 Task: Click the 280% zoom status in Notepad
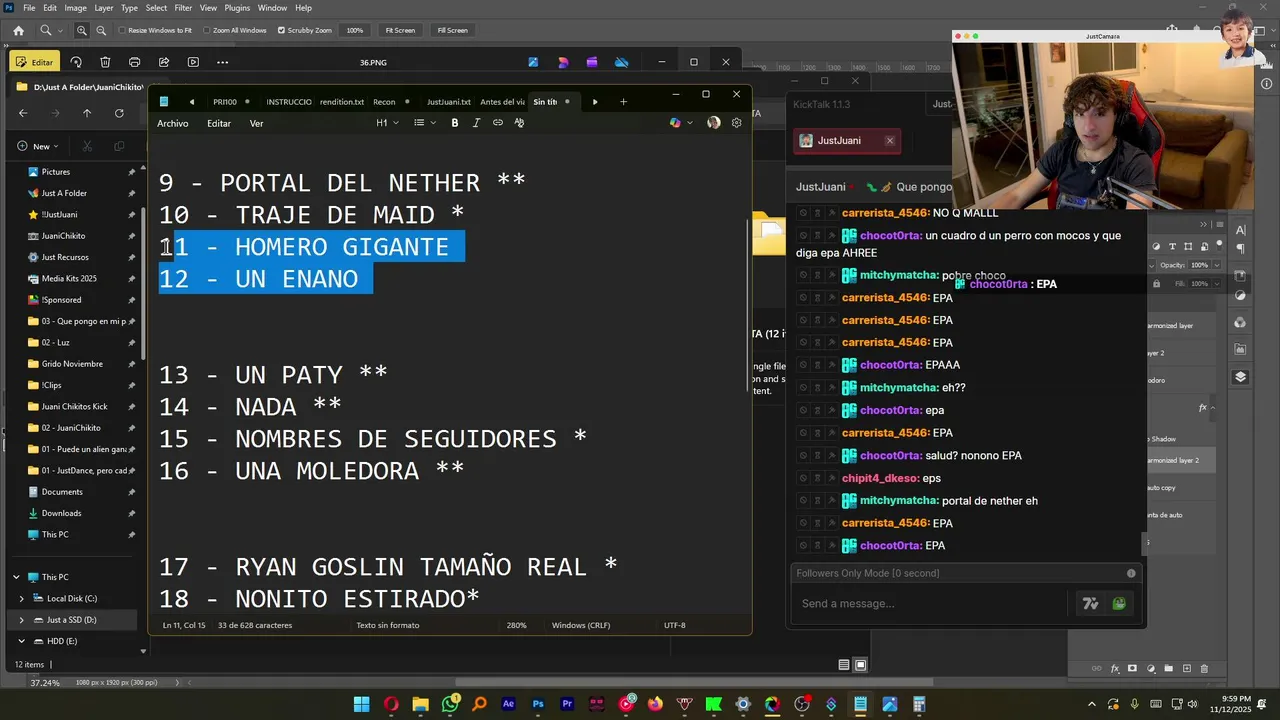pos(516,625)
